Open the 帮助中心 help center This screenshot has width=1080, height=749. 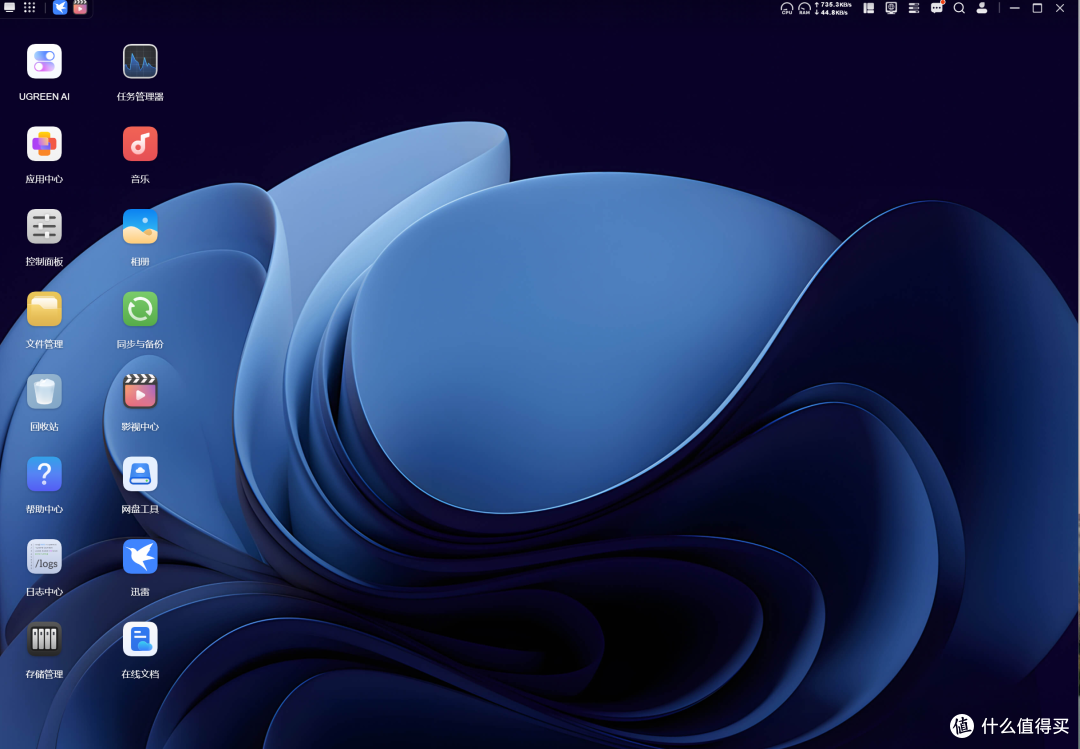click(x=44, y=475)
